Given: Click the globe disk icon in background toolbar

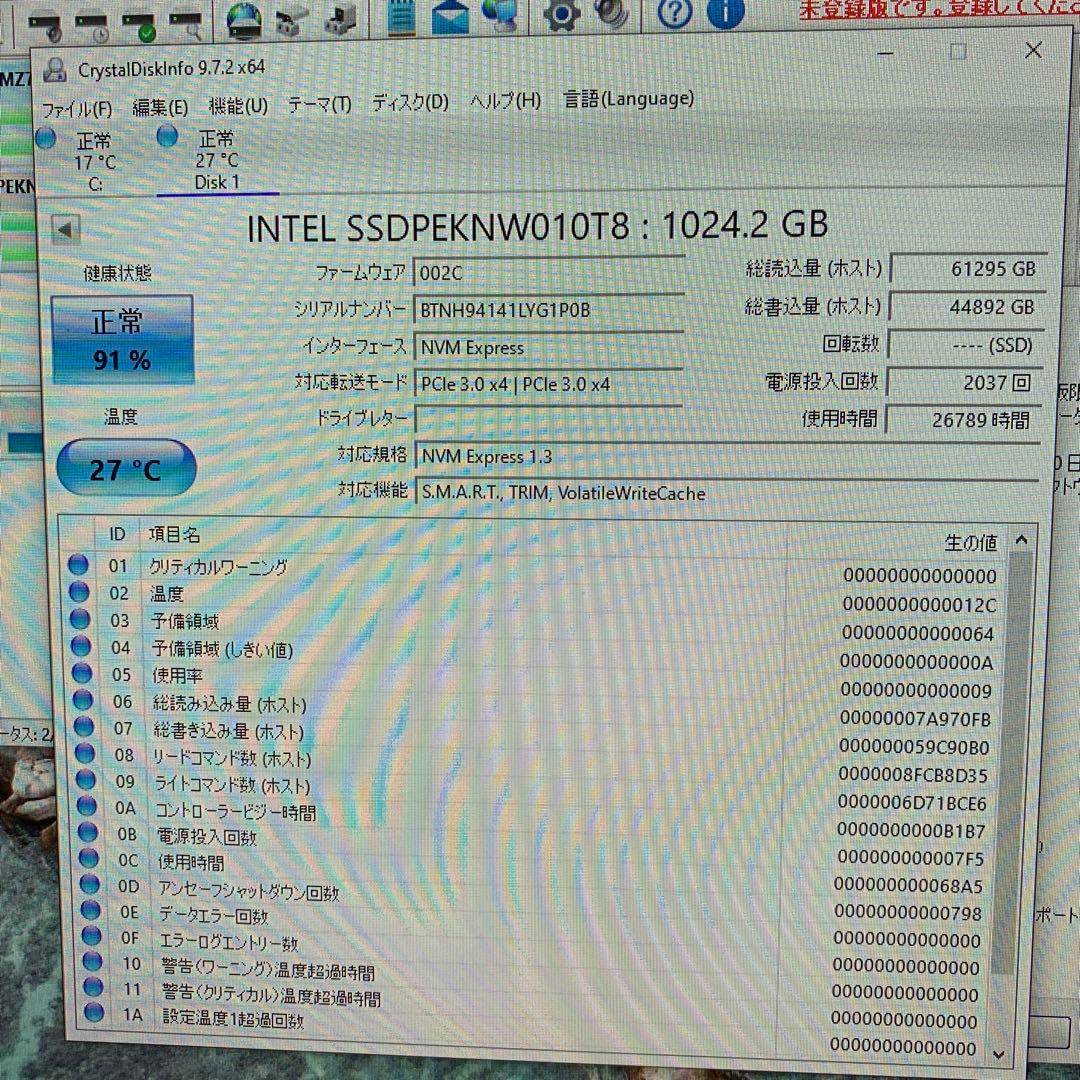Looking at the screenshot, I should [x=244, y=21].
